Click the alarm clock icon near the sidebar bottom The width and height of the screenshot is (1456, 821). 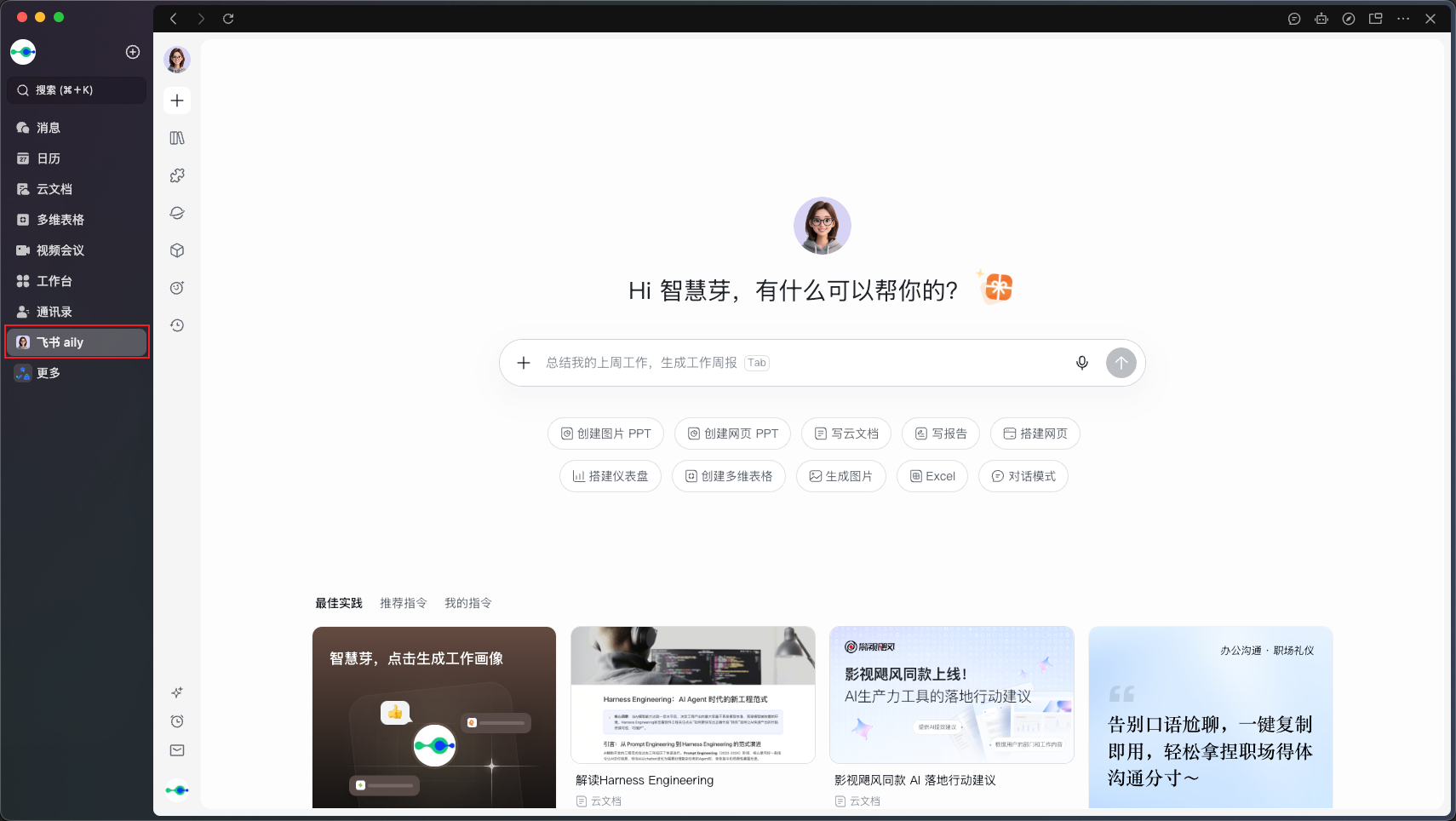click(x=177, y=721)
